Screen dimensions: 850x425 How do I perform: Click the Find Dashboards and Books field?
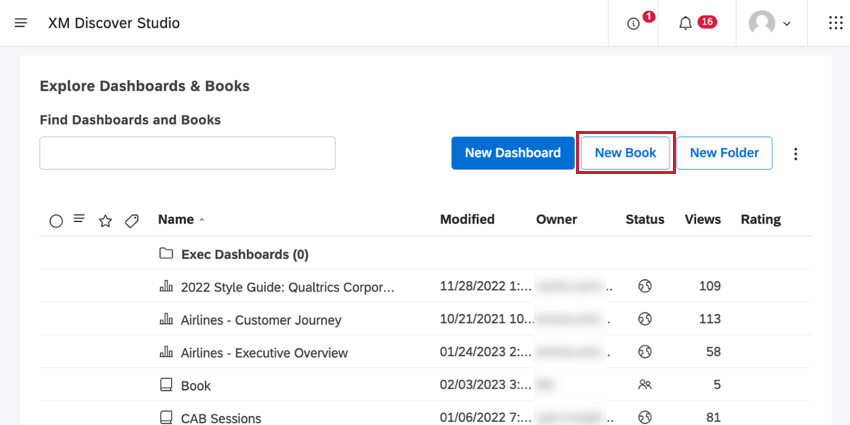coord(187,153)
